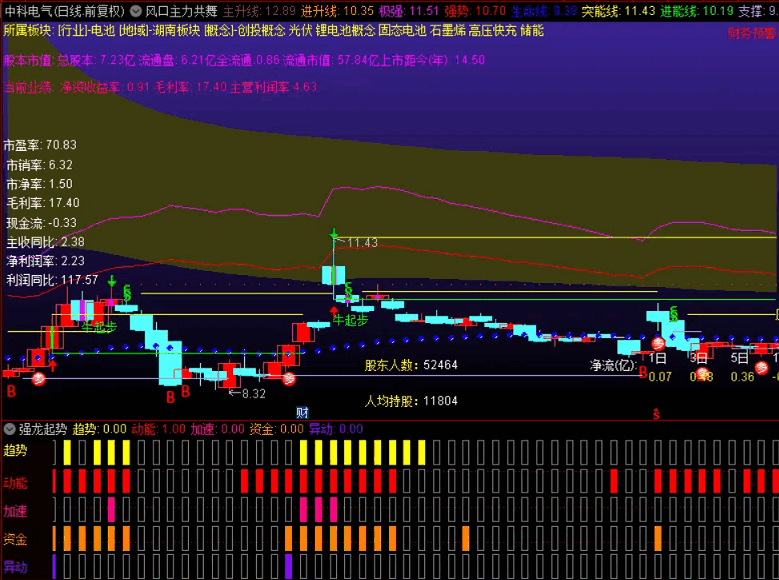Click the low price label 8.32
779x580 pixels.
point(254,394)
